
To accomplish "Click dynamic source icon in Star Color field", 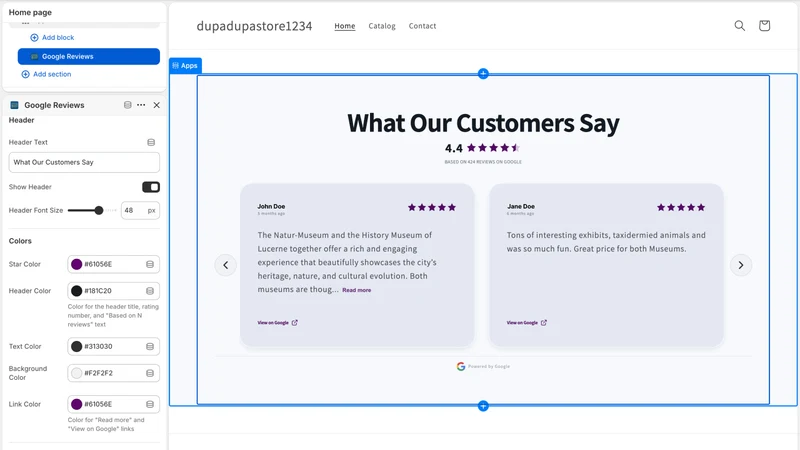I will (x=150, y=264).
